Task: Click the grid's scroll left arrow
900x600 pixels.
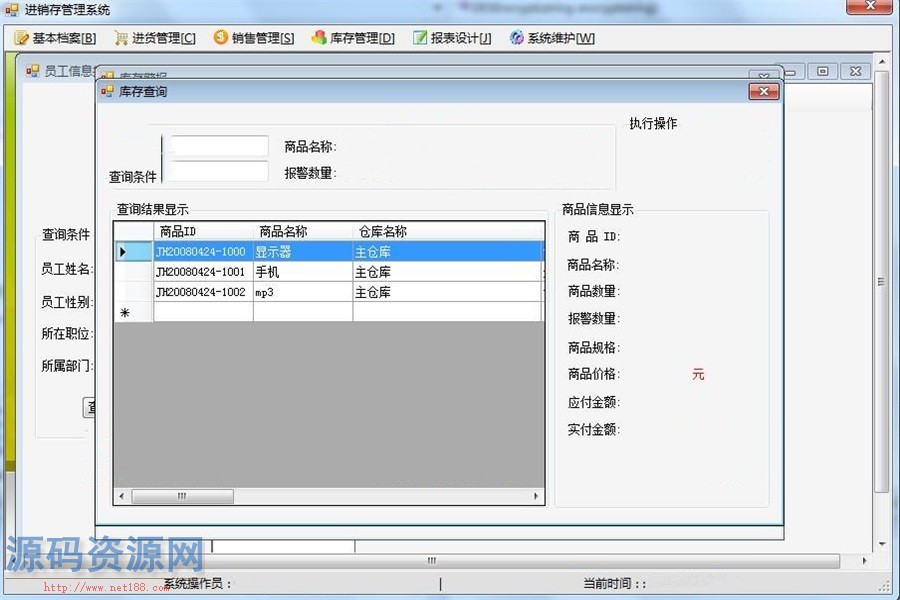Action: tap(122, 496)
